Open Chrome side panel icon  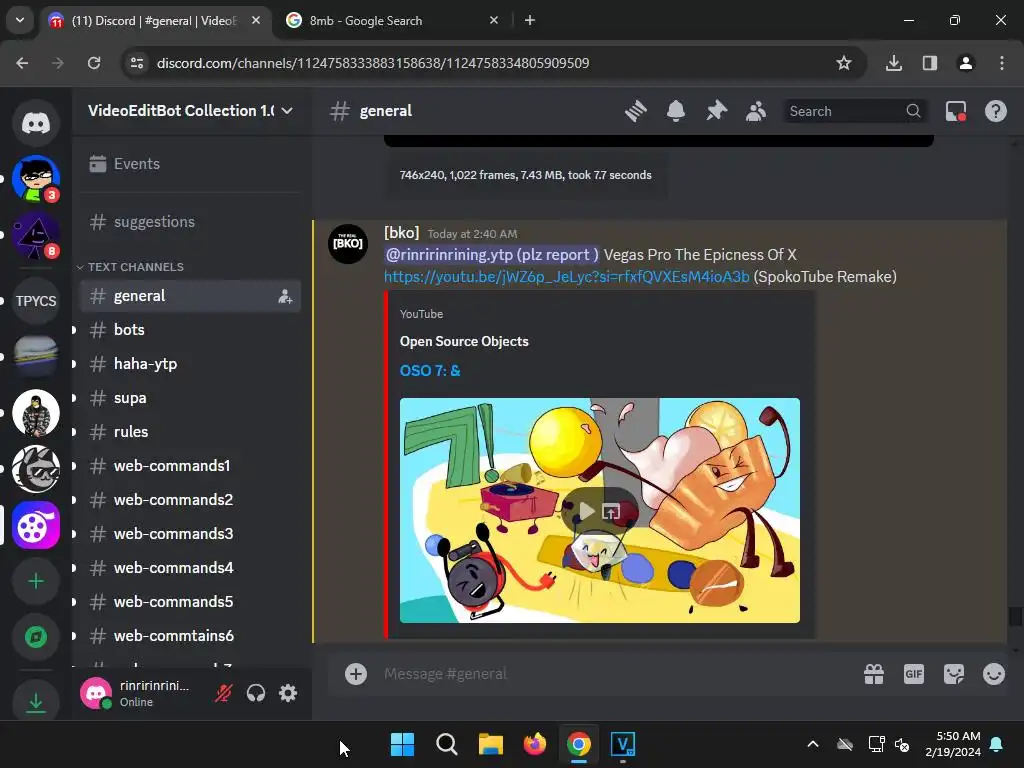[930, 63]
